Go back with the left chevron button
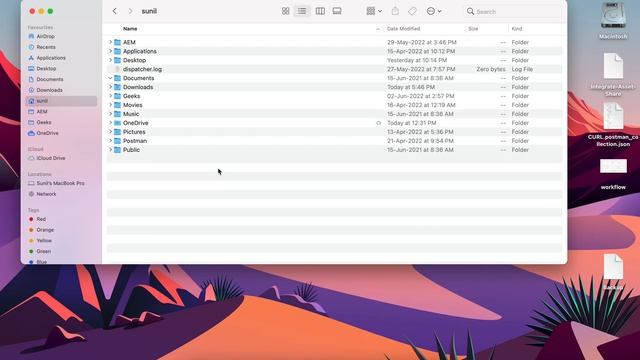Image resolution: width=640 pixels, height=360 pixels. [115, 11]
